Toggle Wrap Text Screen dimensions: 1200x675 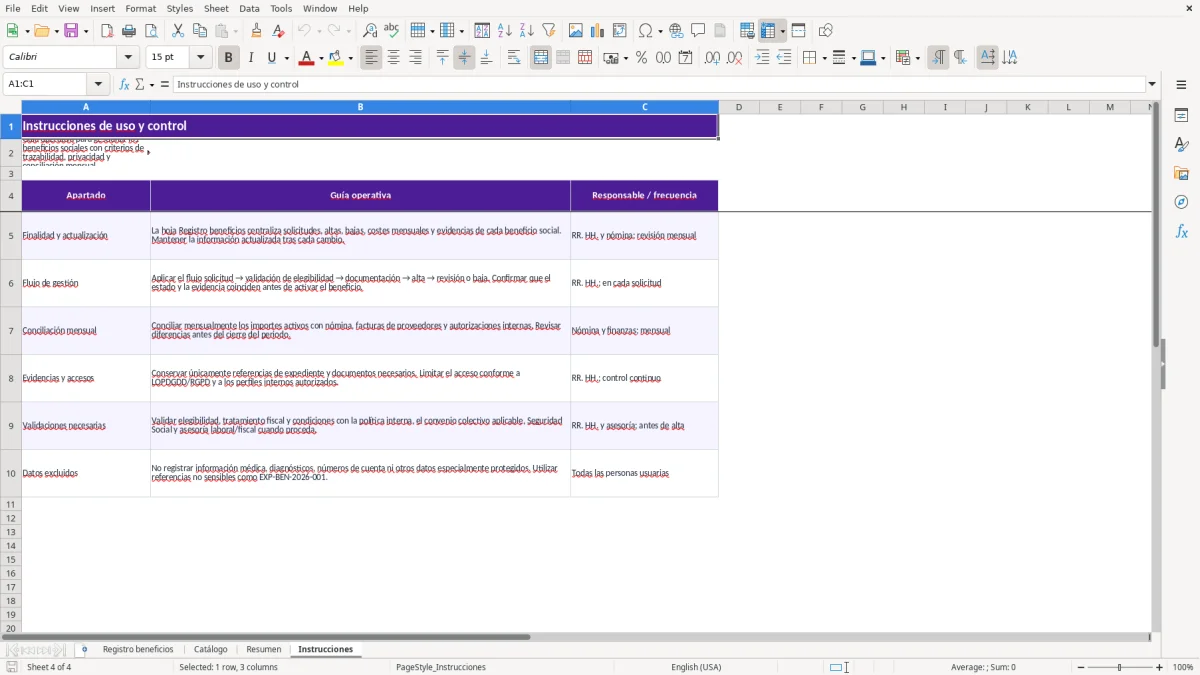(x=514, y=58)
